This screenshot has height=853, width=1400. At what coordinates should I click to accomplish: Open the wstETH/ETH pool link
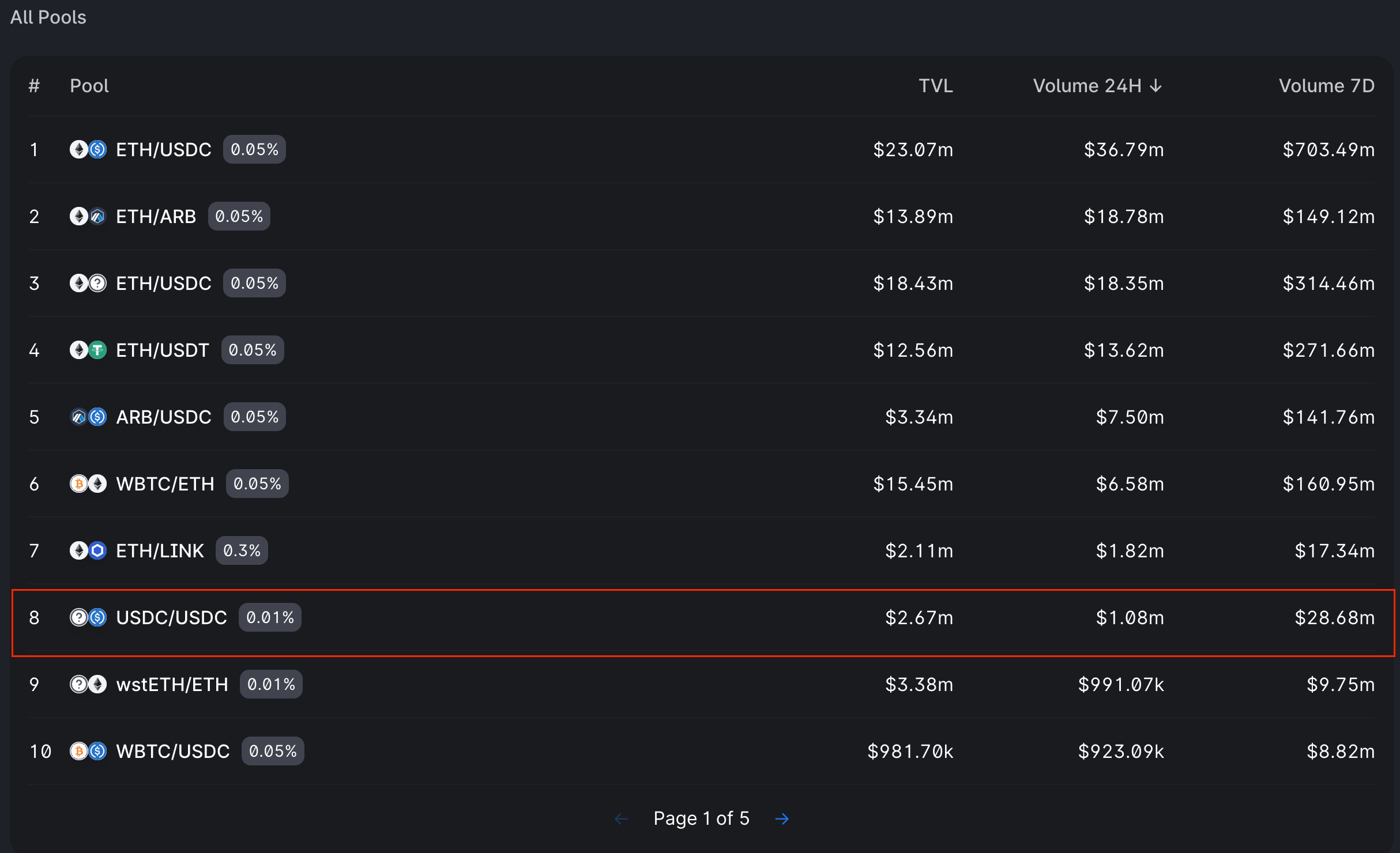[172, 685]
